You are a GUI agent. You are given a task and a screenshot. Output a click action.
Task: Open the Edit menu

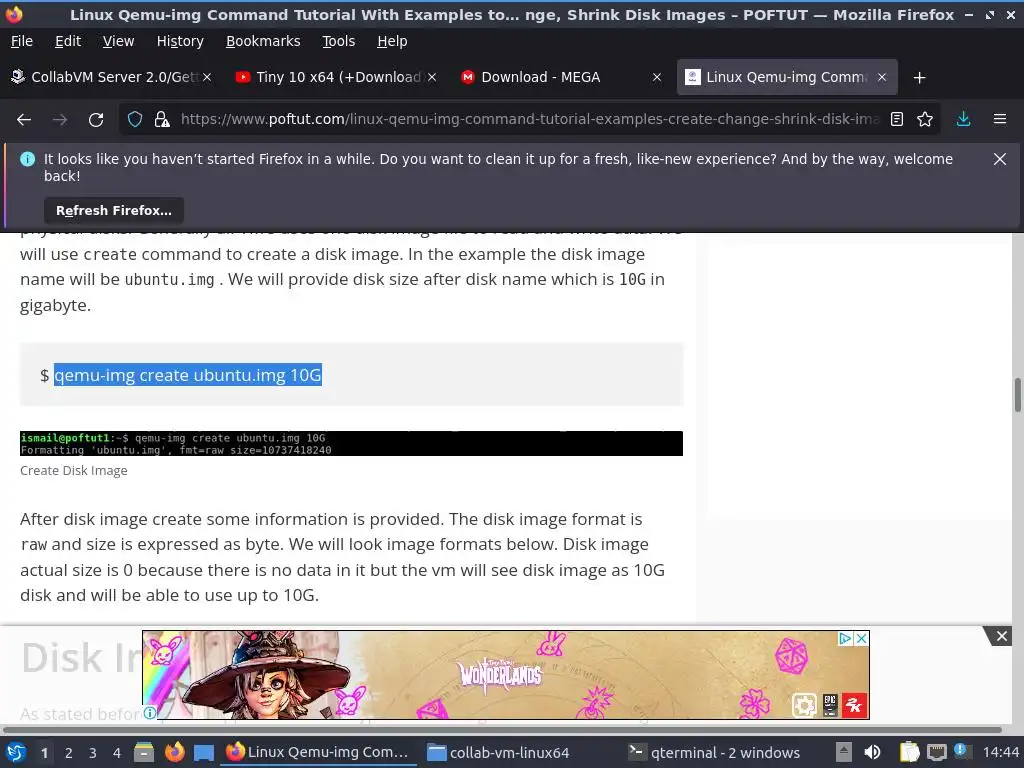(68, 41)
